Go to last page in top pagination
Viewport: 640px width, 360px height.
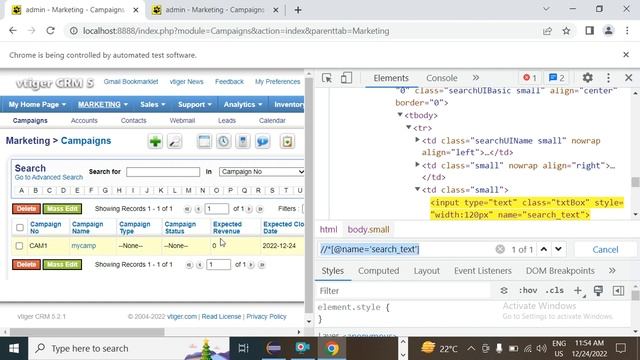coord(260,209)
